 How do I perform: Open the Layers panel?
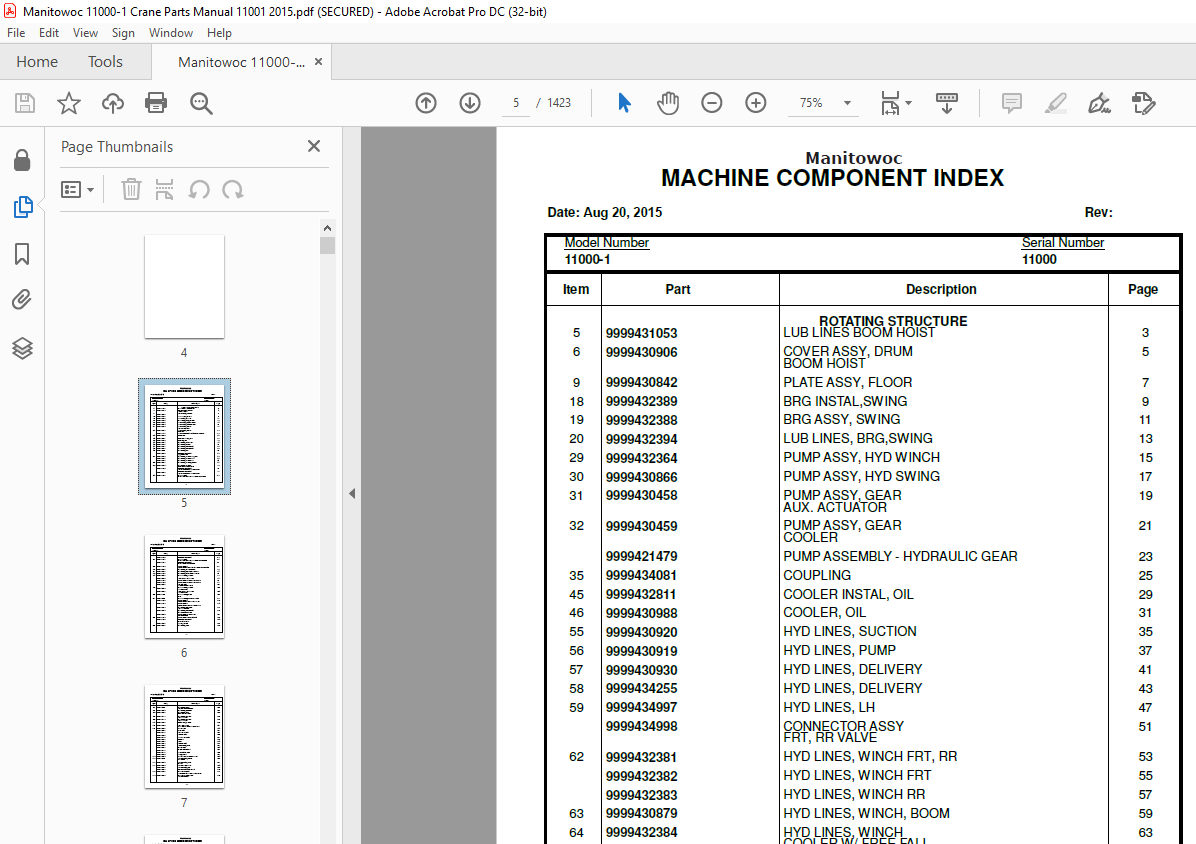coord(22,348)
